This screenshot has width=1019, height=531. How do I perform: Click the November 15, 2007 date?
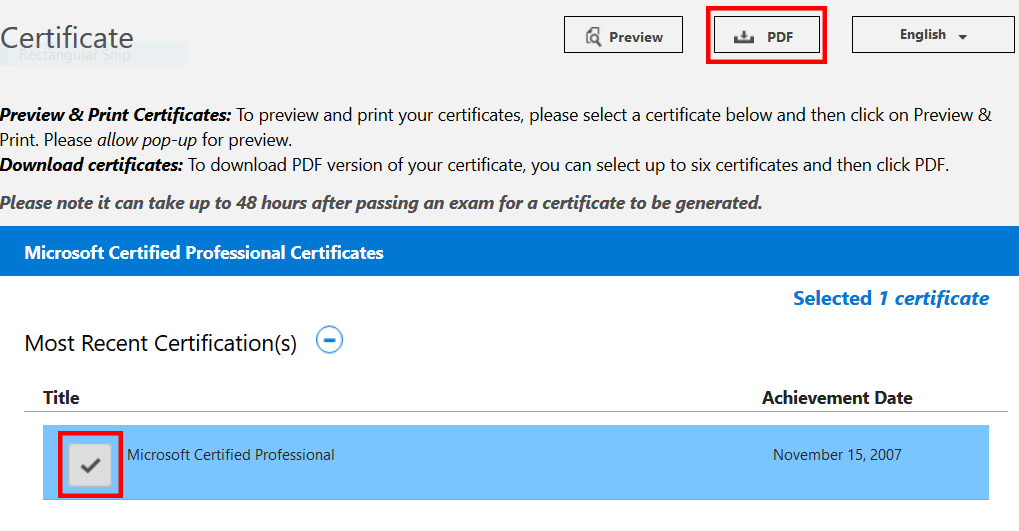coord(836,455)
